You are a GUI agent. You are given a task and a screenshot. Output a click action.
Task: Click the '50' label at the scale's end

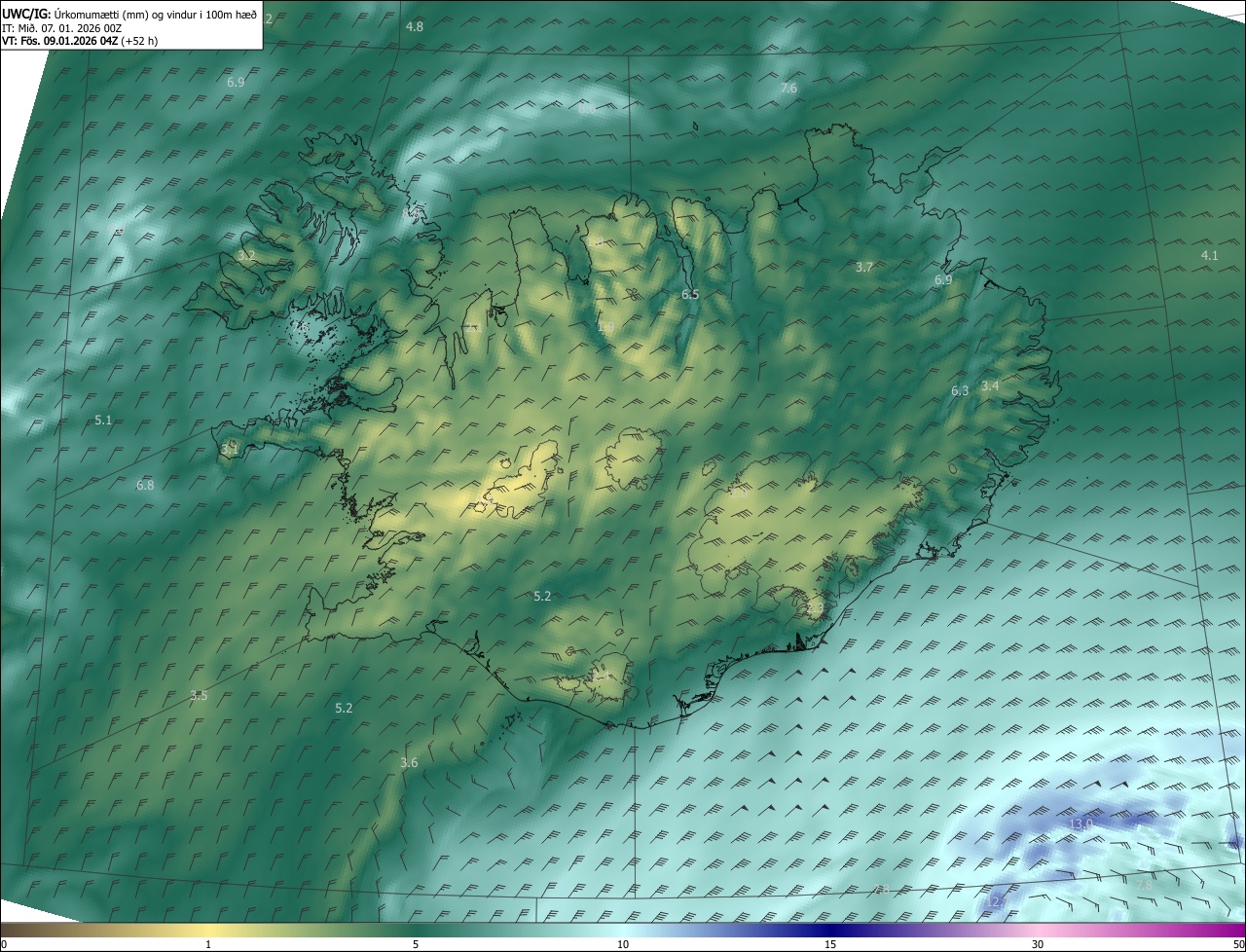(1238, 944)
